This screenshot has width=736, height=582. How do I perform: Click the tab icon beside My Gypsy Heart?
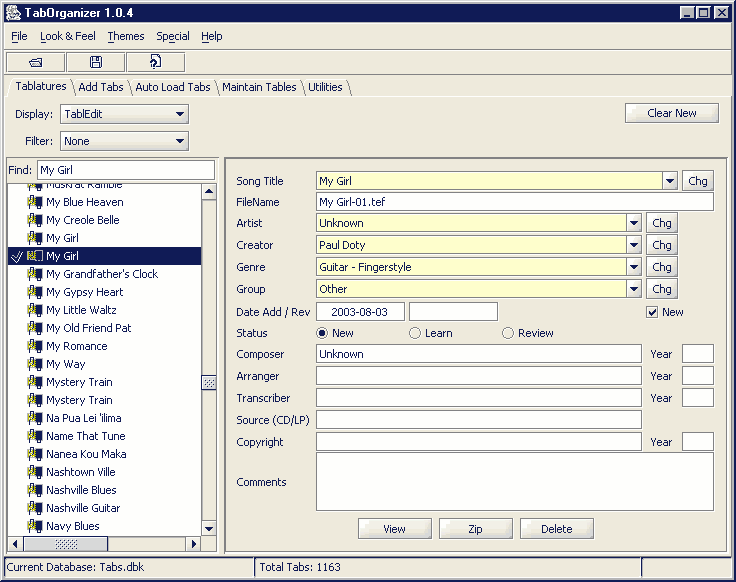35,292
